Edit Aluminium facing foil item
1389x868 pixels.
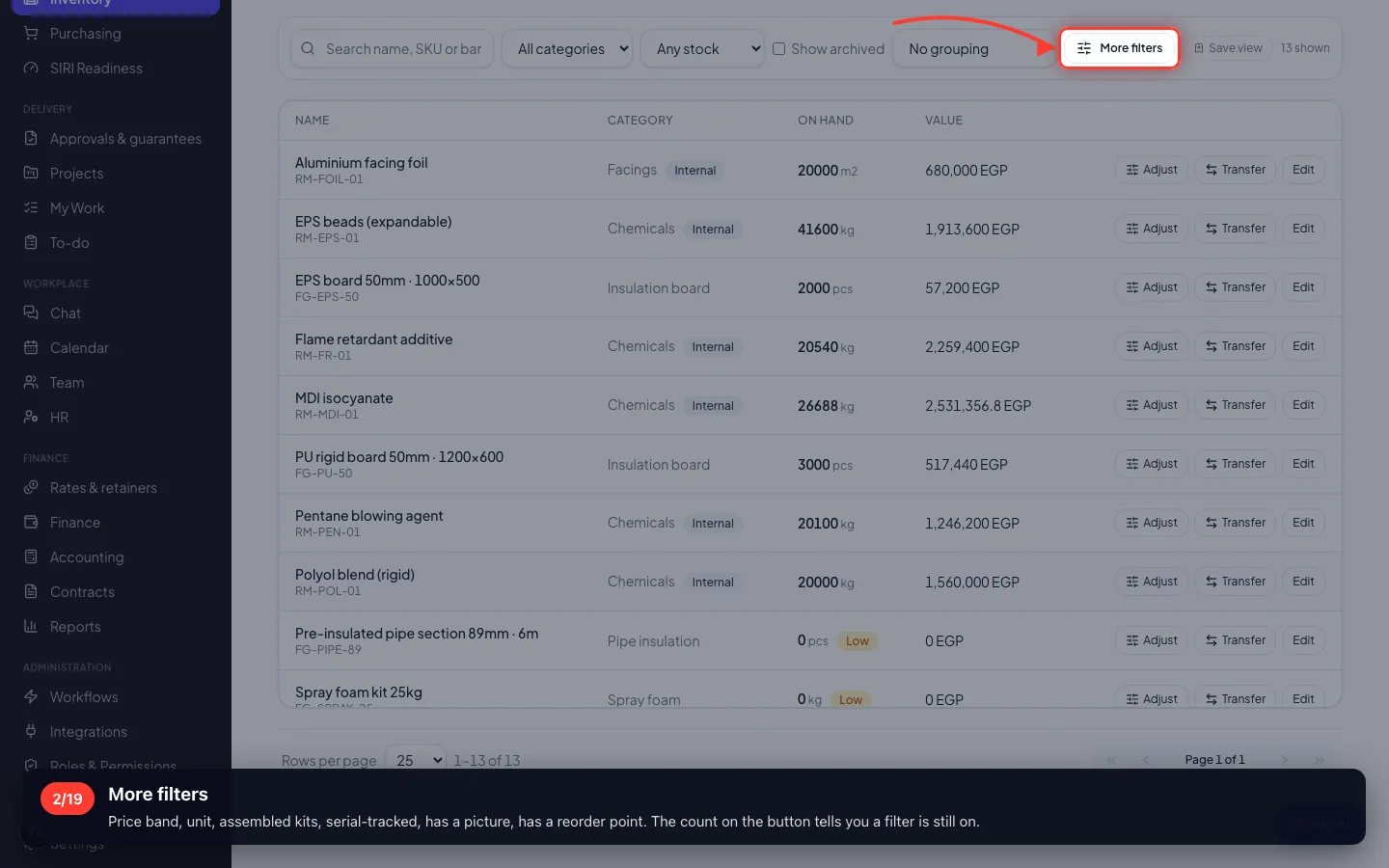pos(1303,170)
